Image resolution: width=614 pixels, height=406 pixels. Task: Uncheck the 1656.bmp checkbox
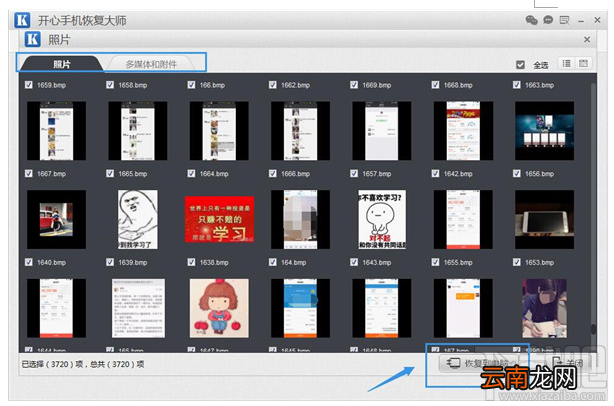(517, 173)
